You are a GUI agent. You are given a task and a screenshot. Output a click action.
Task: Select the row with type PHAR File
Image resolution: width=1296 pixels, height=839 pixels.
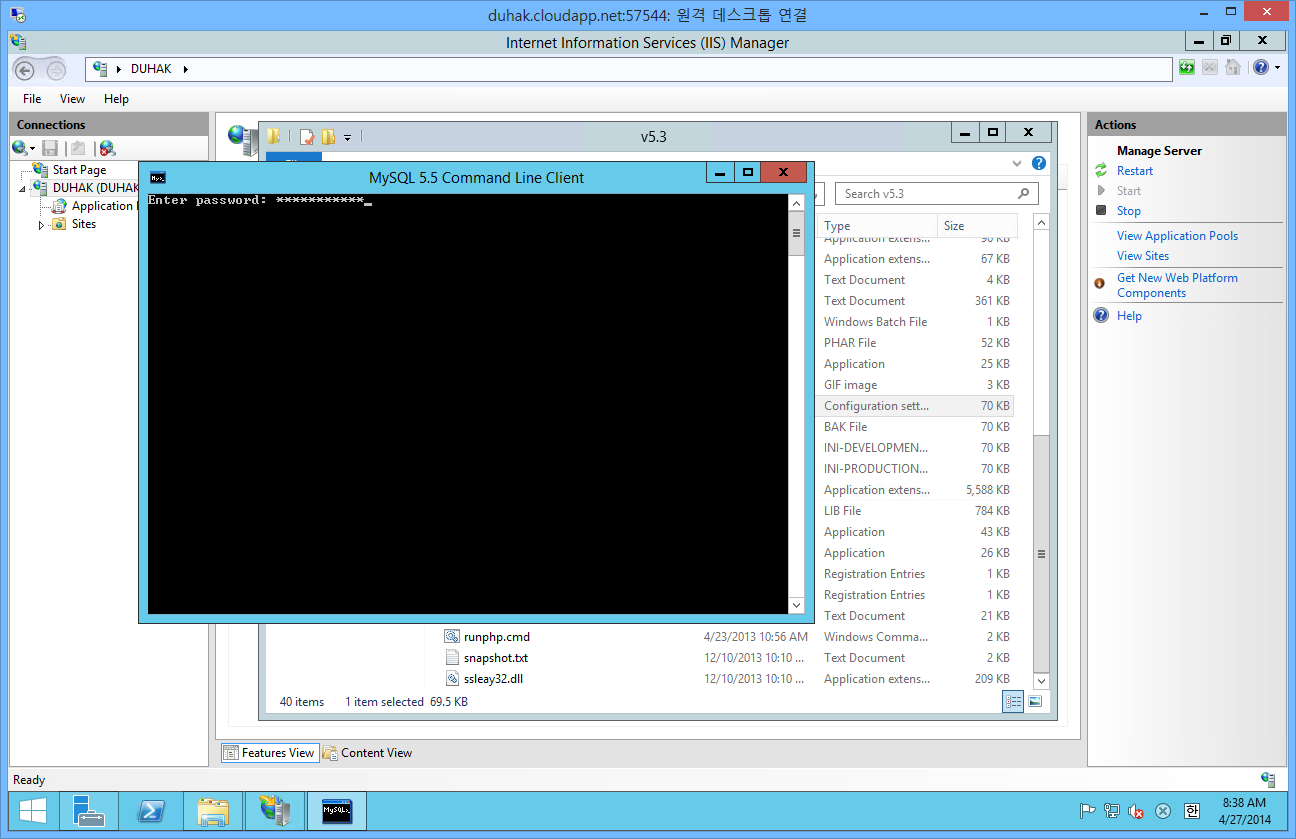click(915, 343)
